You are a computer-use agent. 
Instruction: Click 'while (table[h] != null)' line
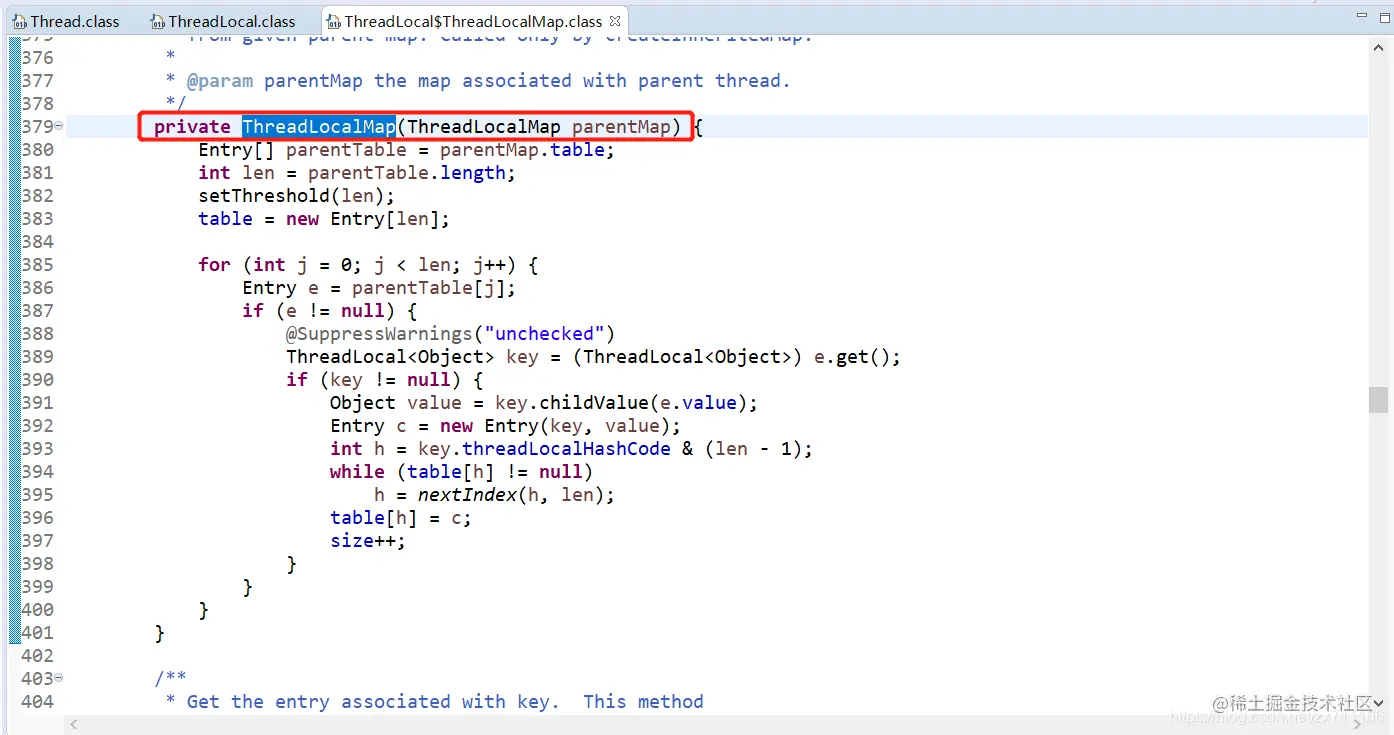click(x=461, y=472)
